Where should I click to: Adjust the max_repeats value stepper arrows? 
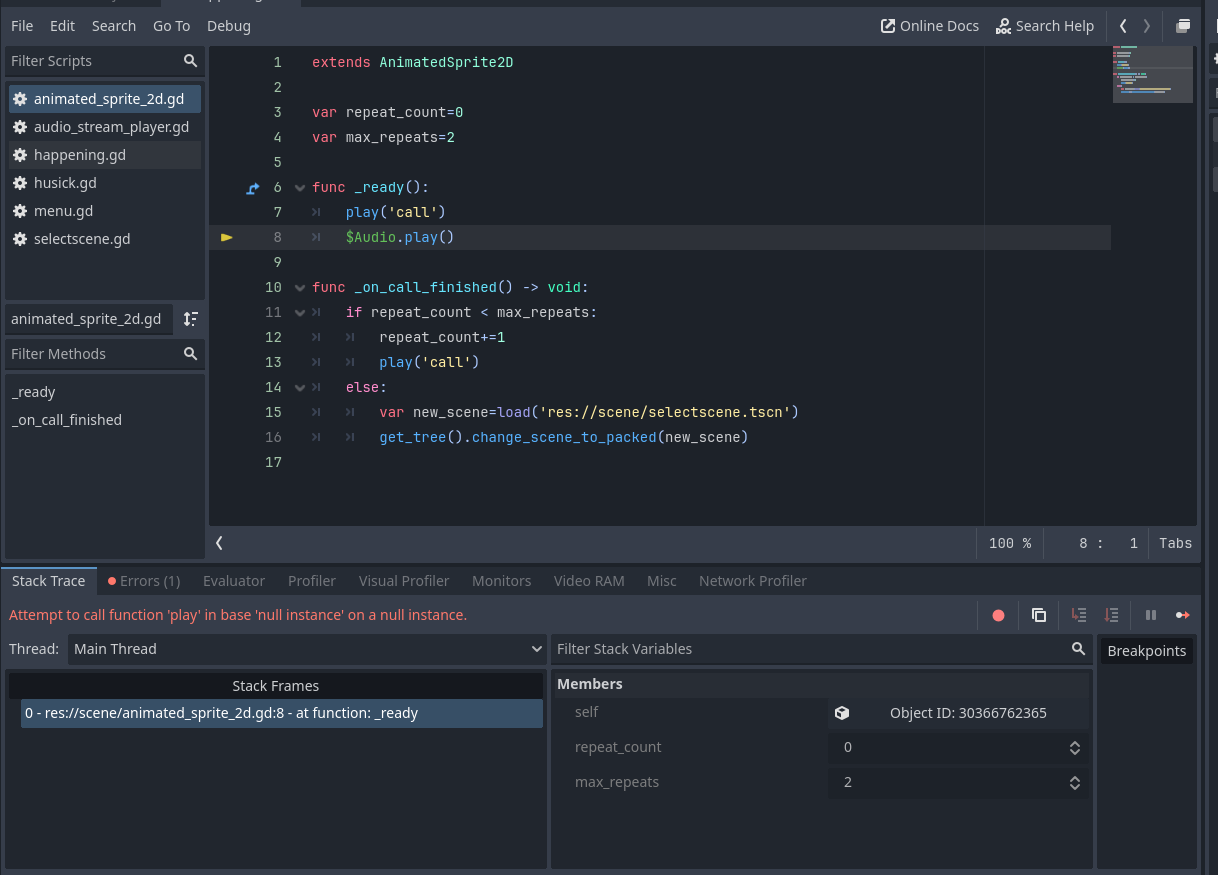[x=1075, y=783]
